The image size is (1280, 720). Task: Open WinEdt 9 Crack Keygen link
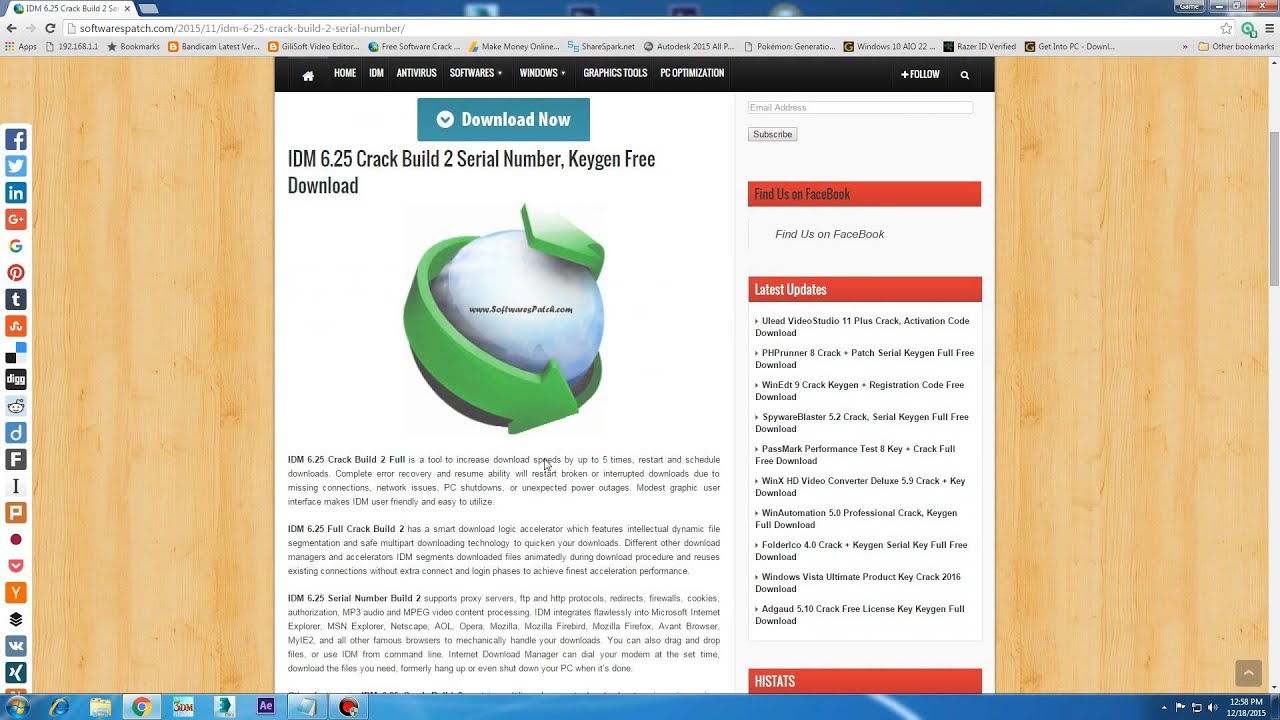point(859,391)
